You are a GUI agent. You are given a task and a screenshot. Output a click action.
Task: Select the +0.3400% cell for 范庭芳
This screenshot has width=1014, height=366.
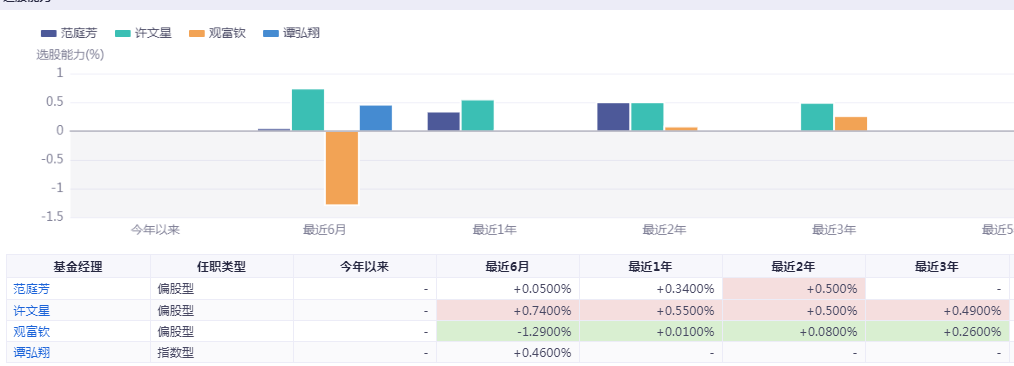pyautogui.click(x=651, y=289)
